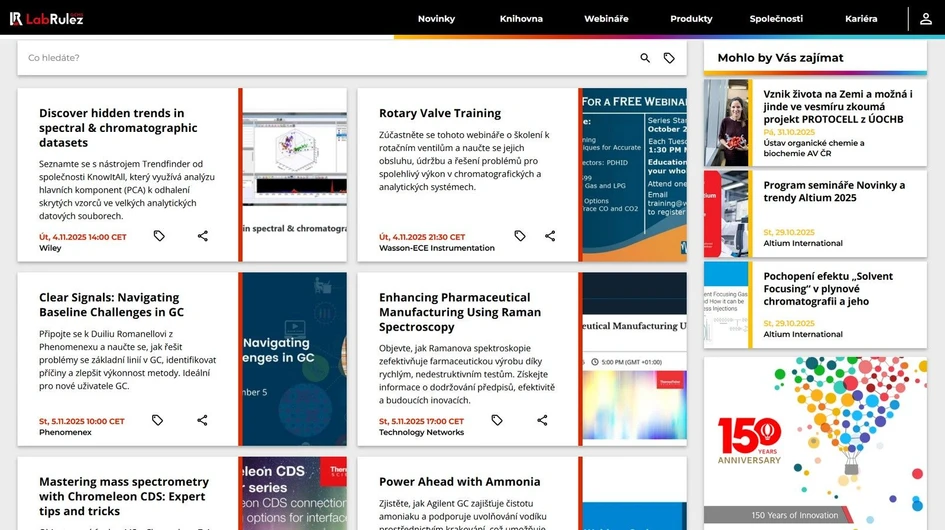Open the Novinky menu

tap(436, 19)
